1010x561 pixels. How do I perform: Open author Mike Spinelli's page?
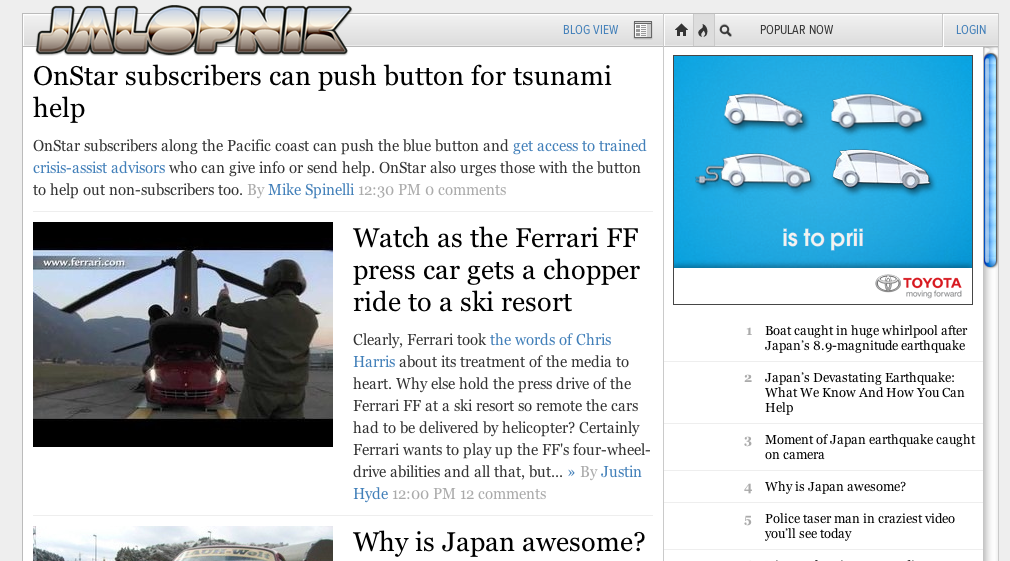point(311,190)
